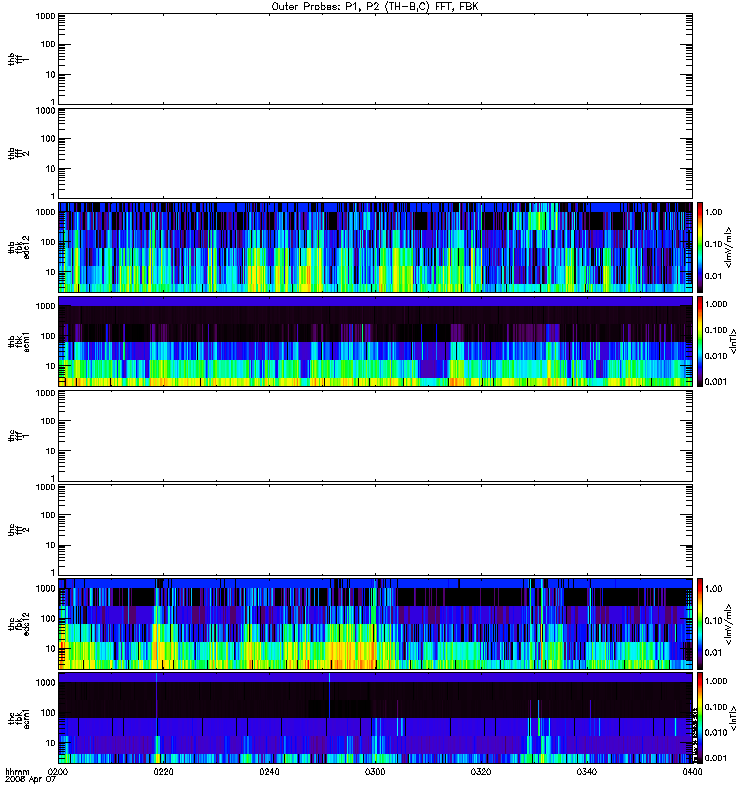
Task: Click the 10 y-axis tick of thc fbk scm1
Action: (51, 743)
